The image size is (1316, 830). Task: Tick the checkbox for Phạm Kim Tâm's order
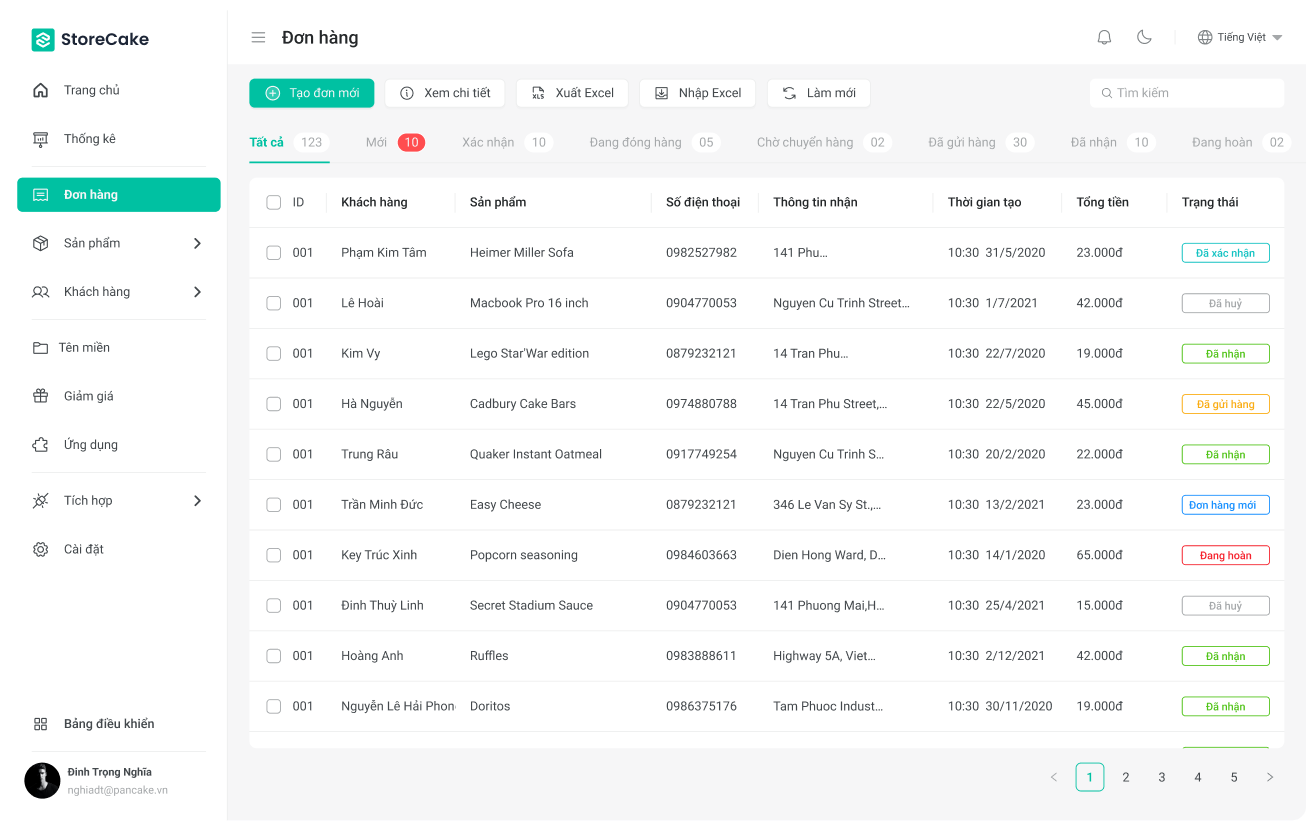pyautogui.click(x=273, y=252)
